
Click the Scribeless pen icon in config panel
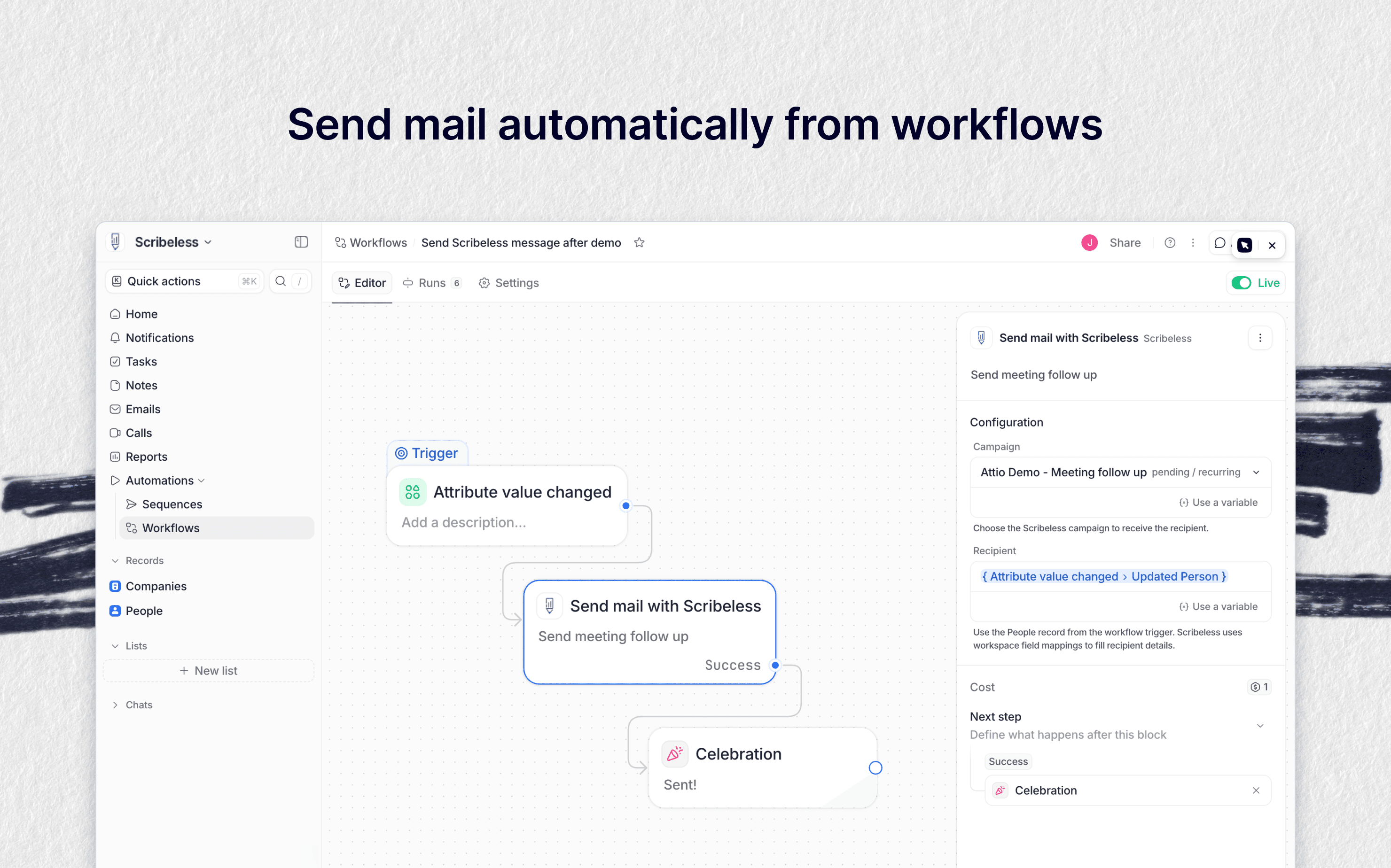coord(982,338)
